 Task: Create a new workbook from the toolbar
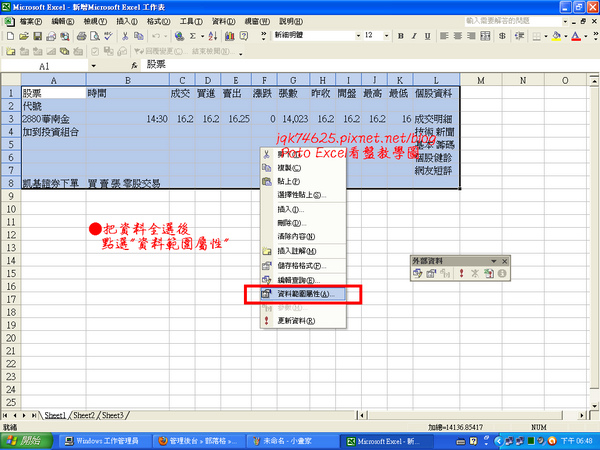tap(10, 36)
